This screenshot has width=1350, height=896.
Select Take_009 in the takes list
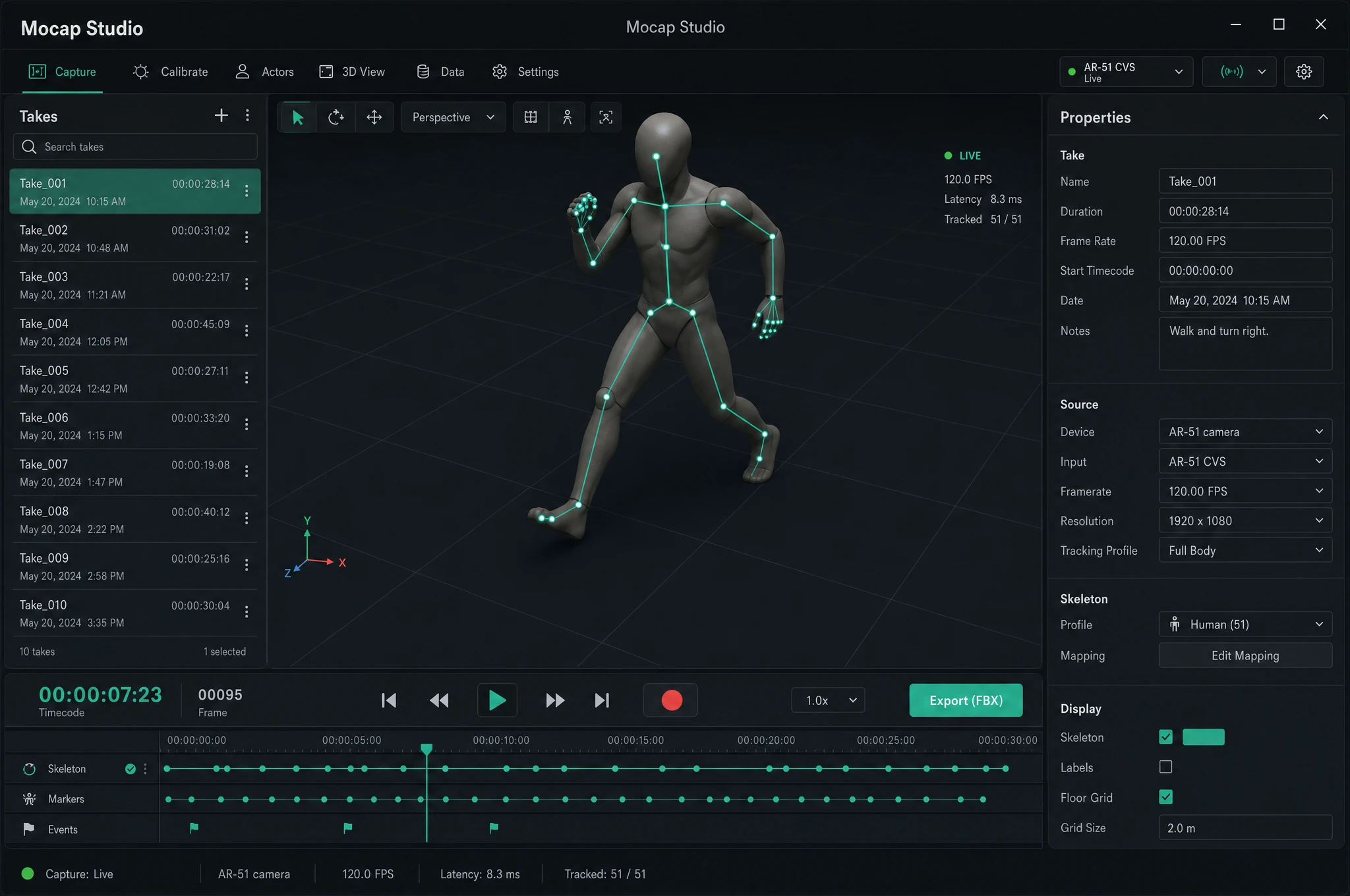pyautogui.click(x=134, y=567)
